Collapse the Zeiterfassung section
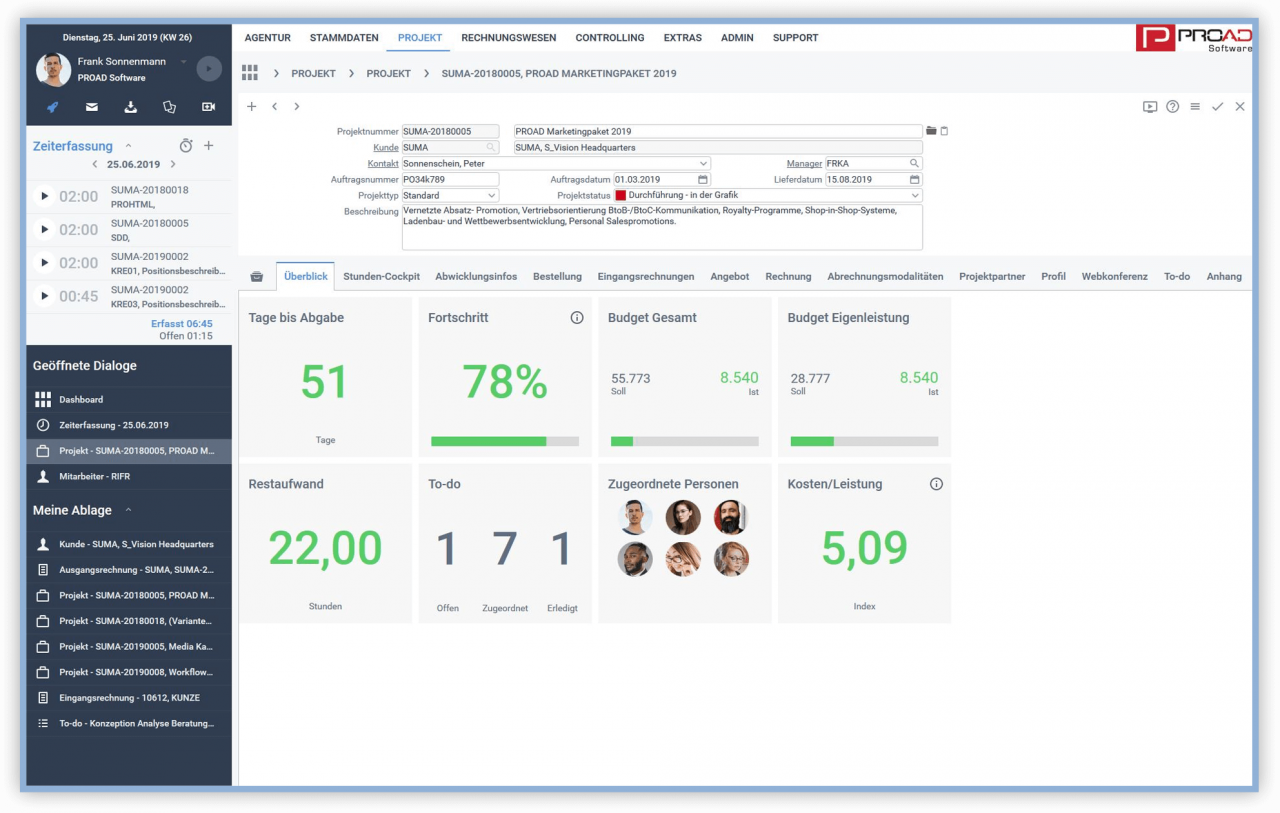The image size is (1280, 813). pyautogui.click(x=128, y=146)
